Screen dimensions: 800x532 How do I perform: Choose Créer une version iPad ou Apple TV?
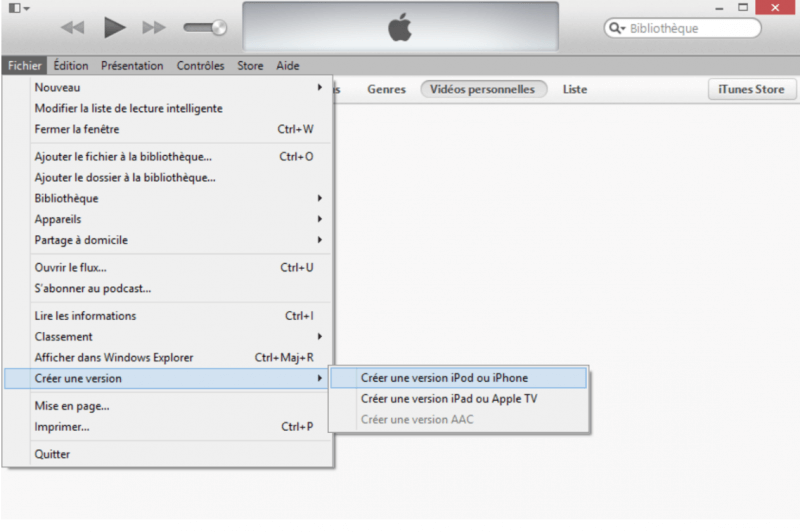point(459,399)
